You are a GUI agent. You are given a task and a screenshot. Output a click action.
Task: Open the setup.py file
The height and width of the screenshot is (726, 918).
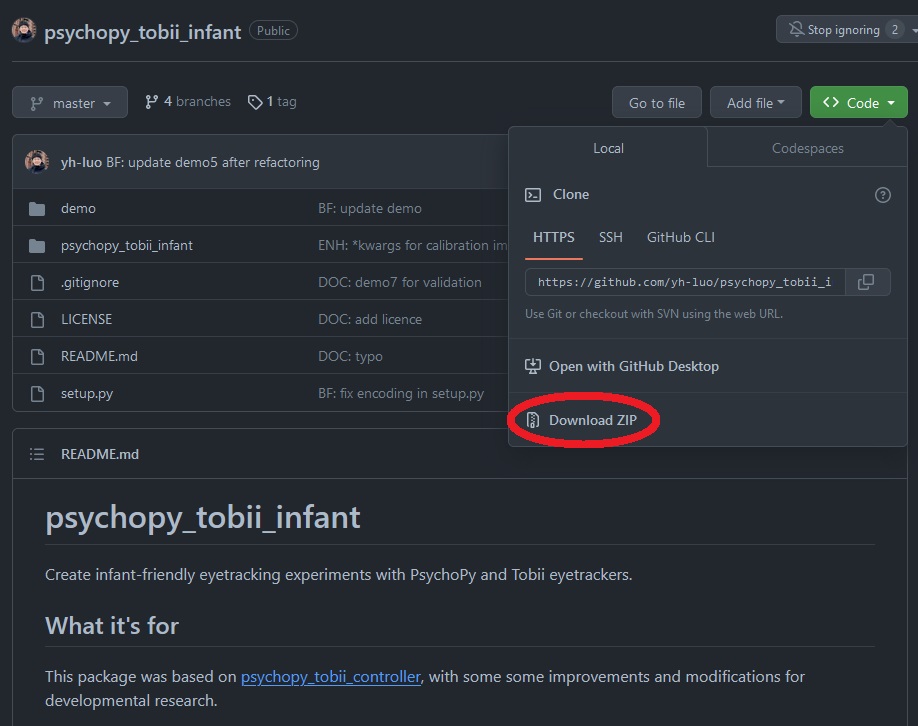point(87,393)
